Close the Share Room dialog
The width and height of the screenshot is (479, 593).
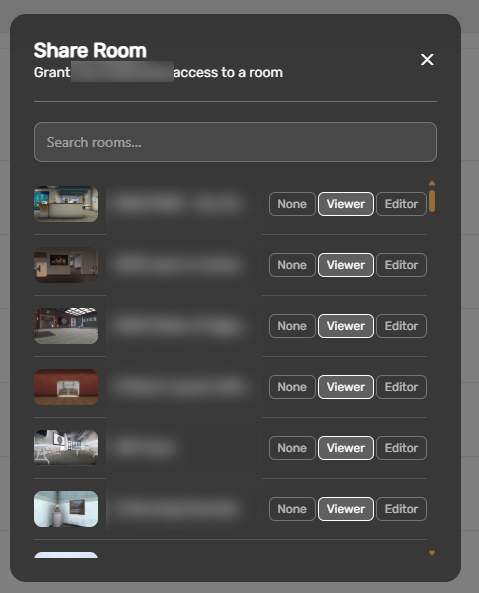[427, 59]
